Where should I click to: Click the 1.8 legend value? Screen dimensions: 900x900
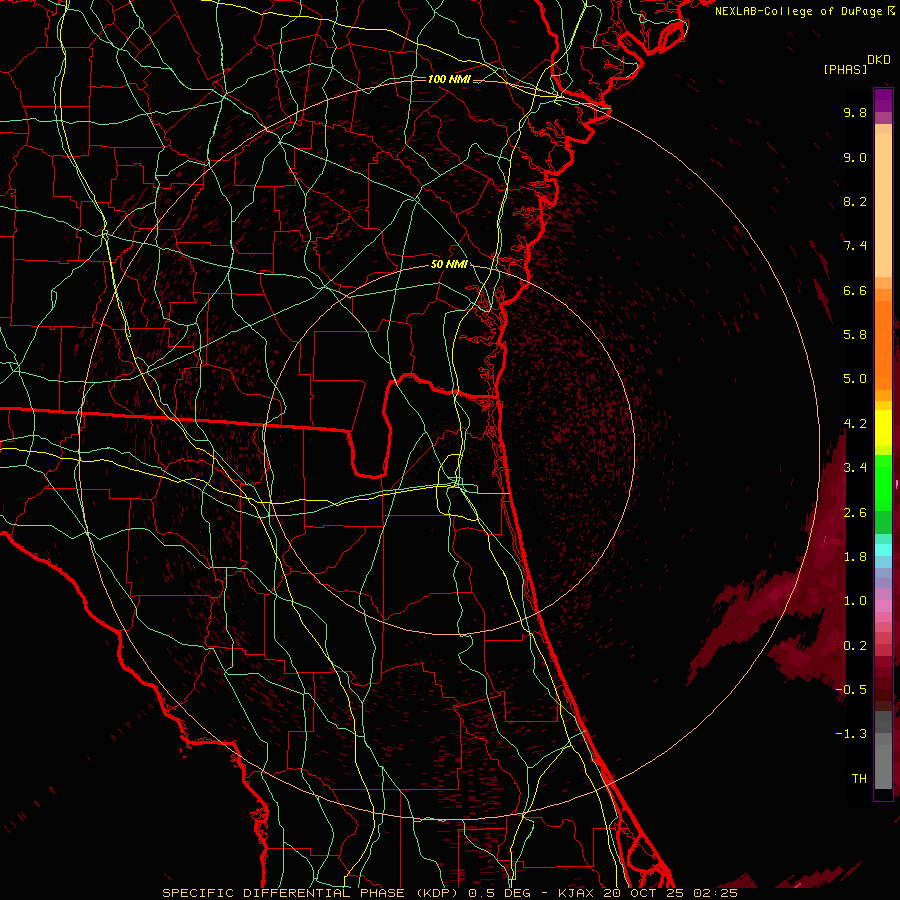[855, 557]
